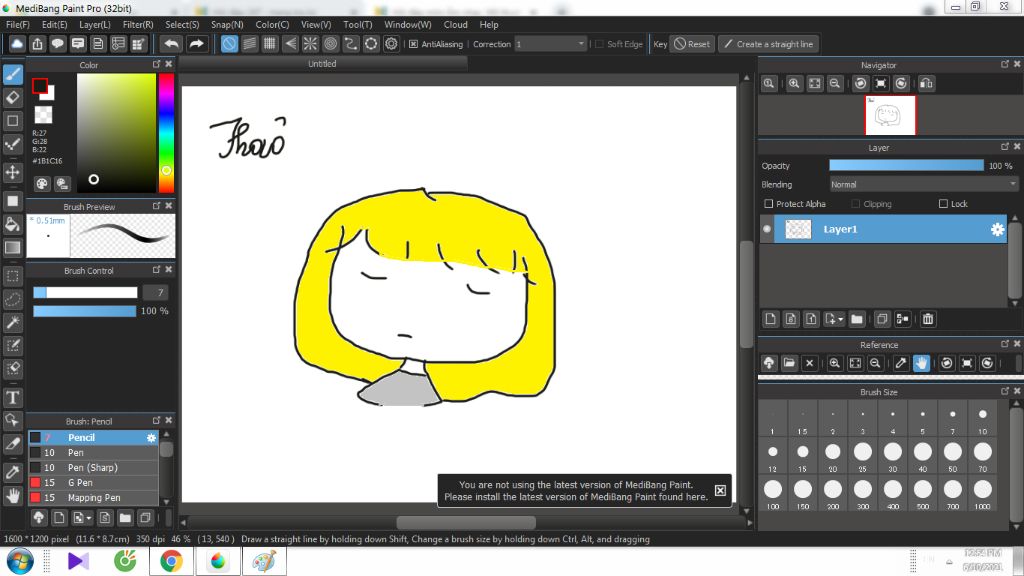Select the G Pen brush

pyautogui.click(x=93, y=483)
